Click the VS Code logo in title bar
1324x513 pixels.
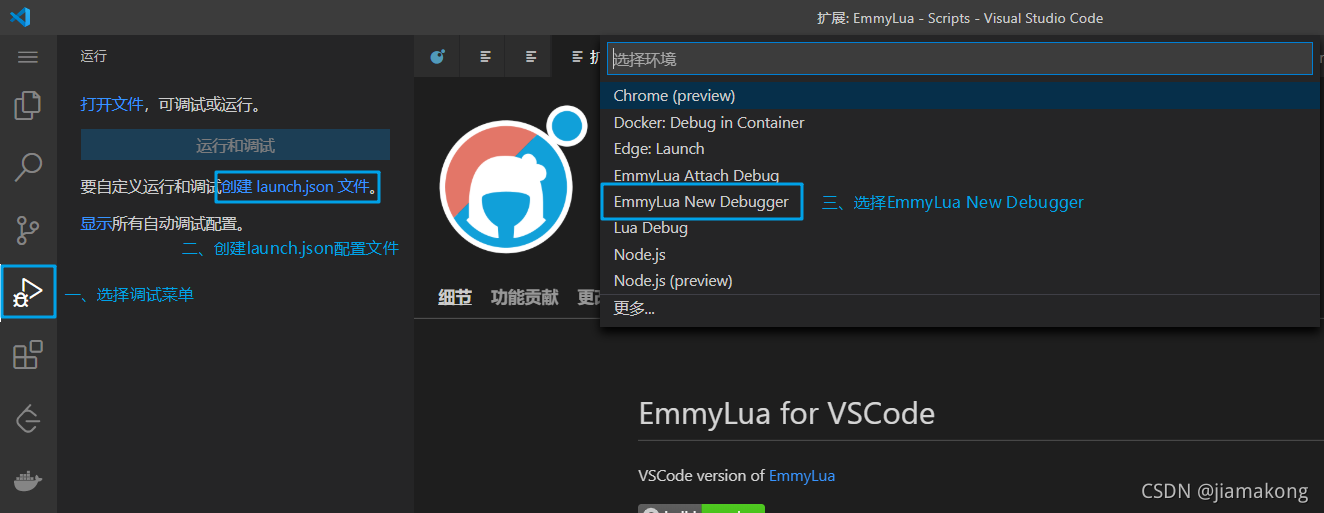21,17
